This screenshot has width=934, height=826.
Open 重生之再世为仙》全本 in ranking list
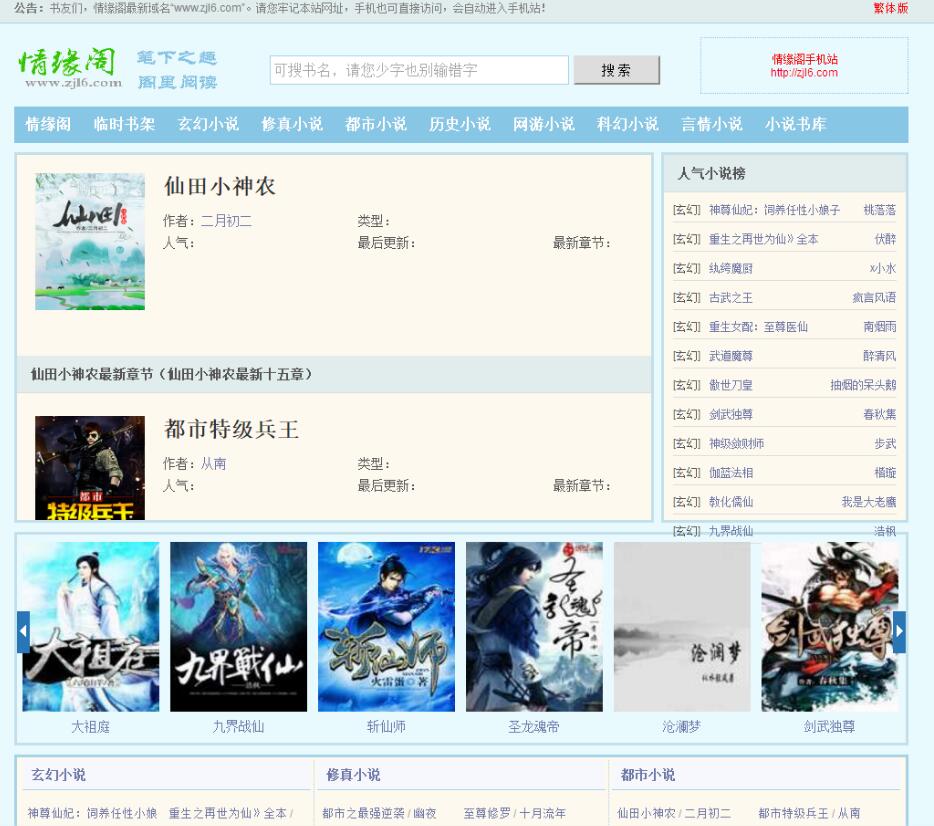pyautogui.click(x=764, y=239)
